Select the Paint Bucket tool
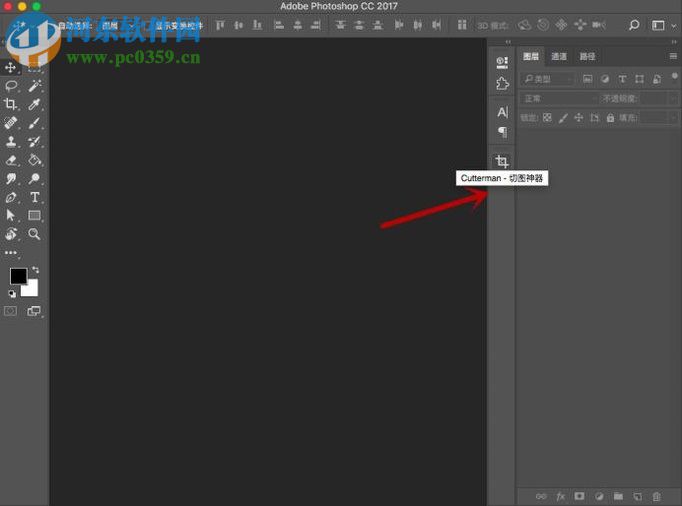Image resolution: width=682 pixels, height=506 pixels. pyautogui.click(x=34, y=160)
